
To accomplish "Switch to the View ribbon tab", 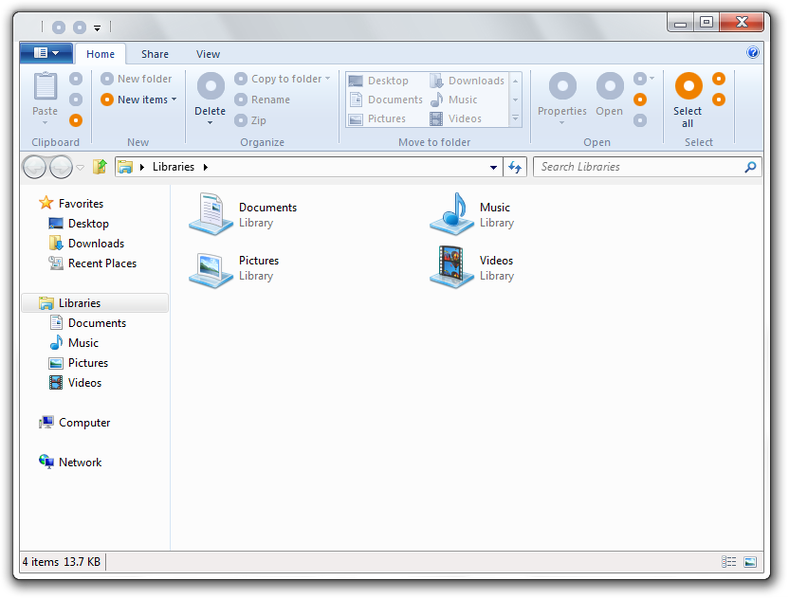I will coord(208,54).
